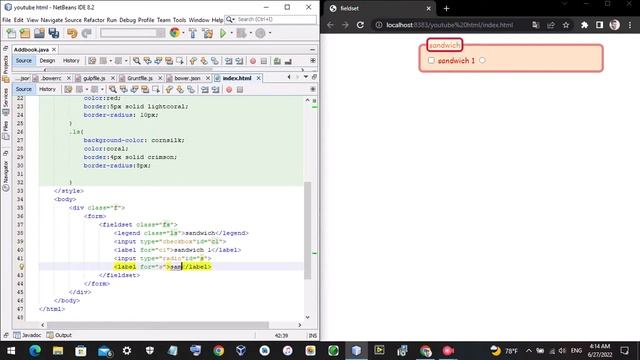Select the gulpfile.js editor tab
640x360 pixels.
(x=94, y=78)
